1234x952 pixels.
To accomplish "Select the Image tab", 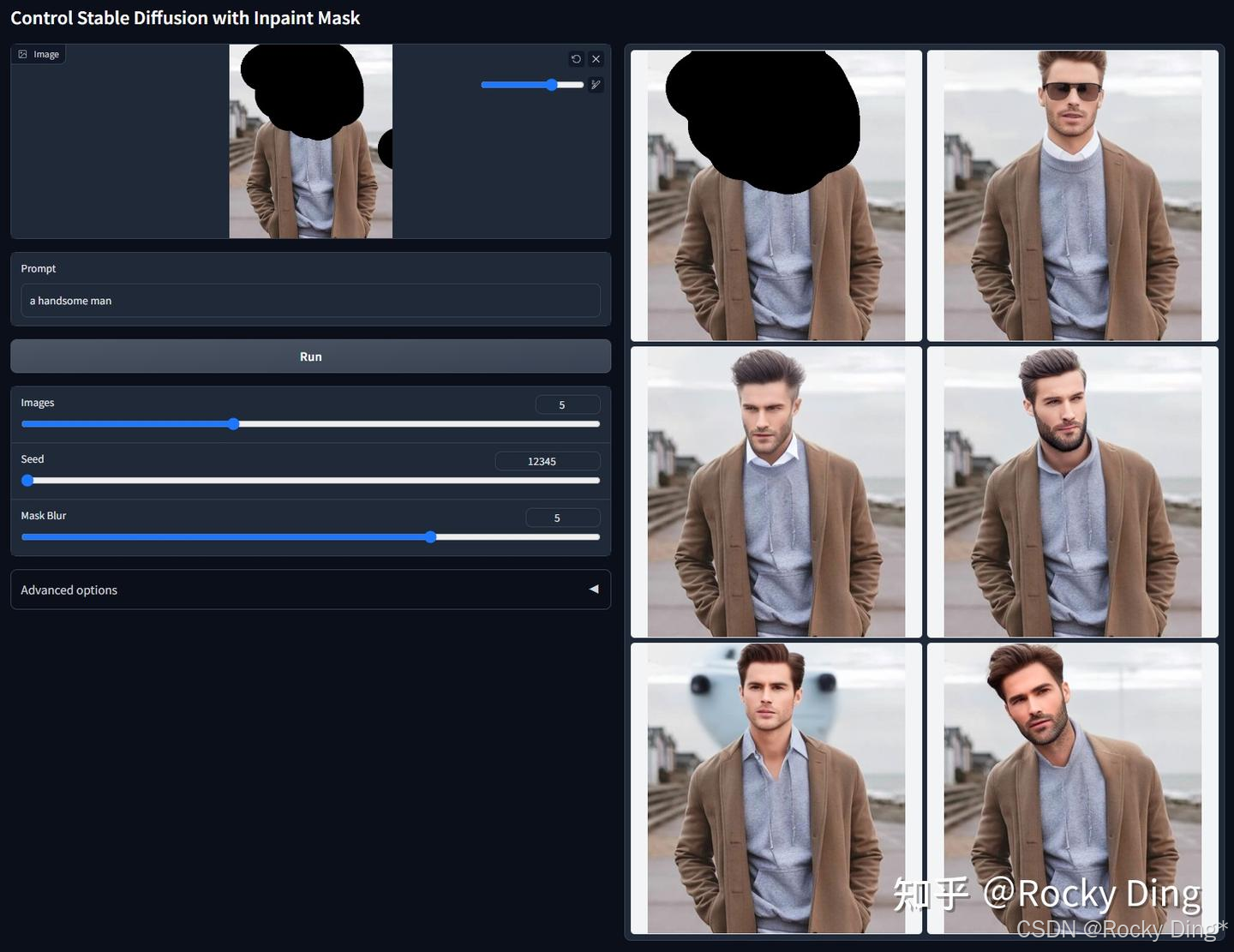I will coord(39,53).
